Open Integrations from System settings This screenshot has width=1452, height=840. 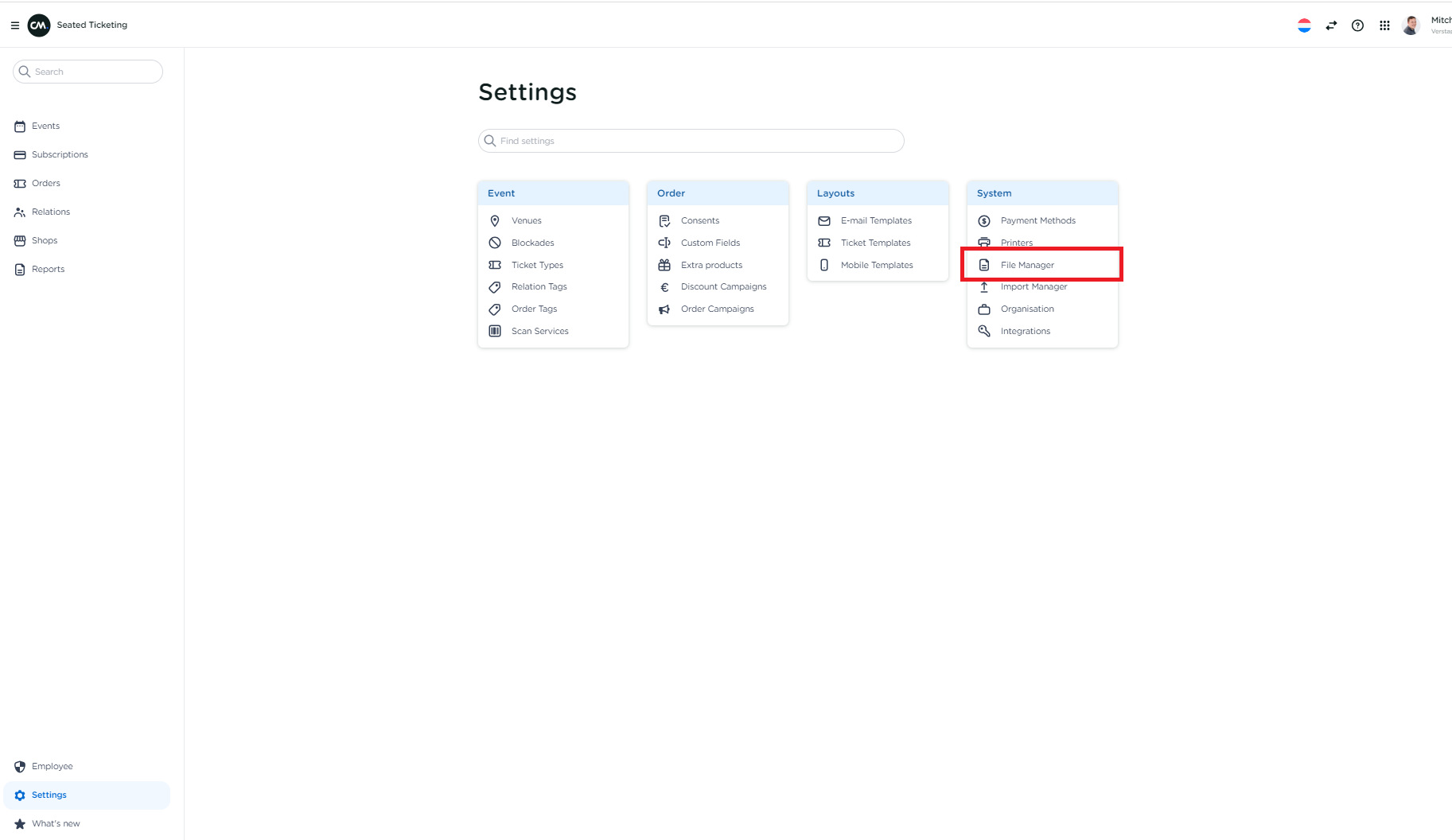pos(1026,331)
